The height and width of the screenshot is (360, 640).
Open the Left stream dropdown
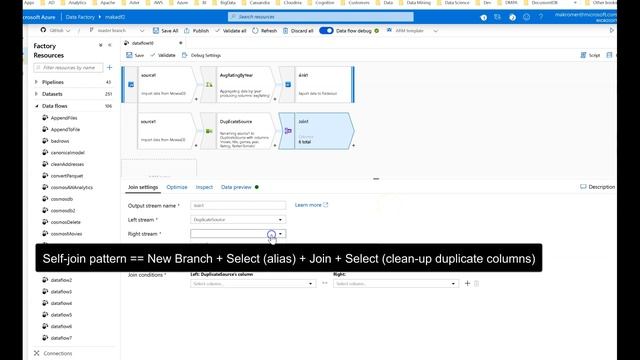pyautogui.click(x=238, y=220)
